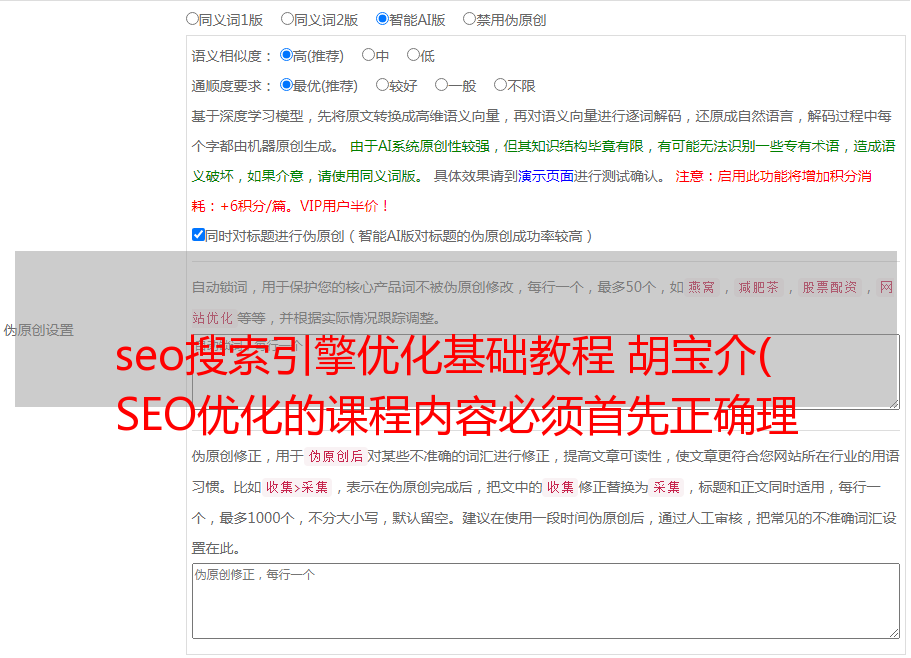Click the 收集>采集 example tag
The height and width of the screenshot is (658, 911).
point(297,487)
